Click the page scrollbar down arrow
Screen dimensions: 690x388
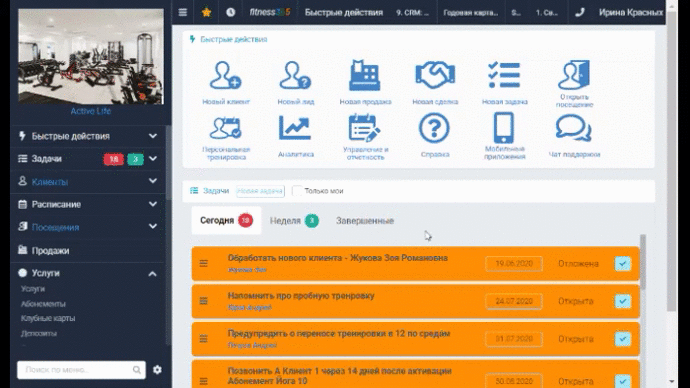tap(672, 381)
